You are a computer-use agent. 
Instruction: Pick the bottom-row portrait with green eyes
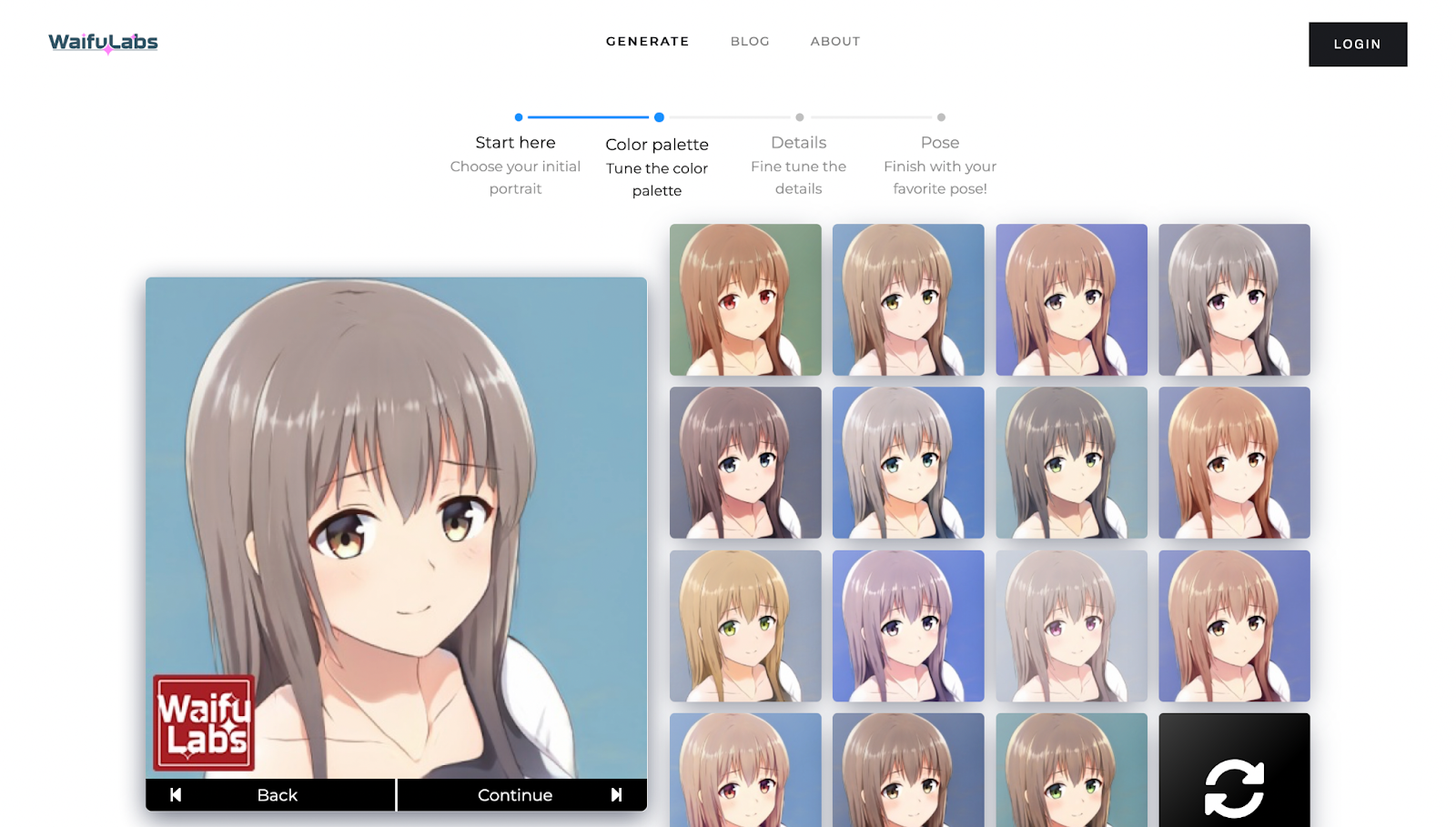[x=1071, y=771]
